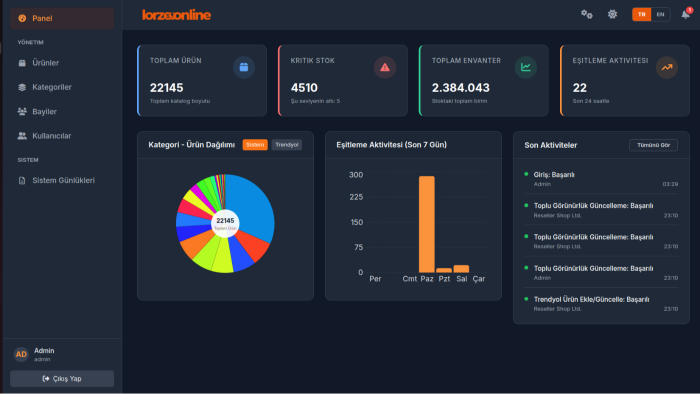The image size is (700, 394).
Task: Click the Kategori - Ürün Dağılımı title
Action: pyautogui.click(x=192, y=145)
